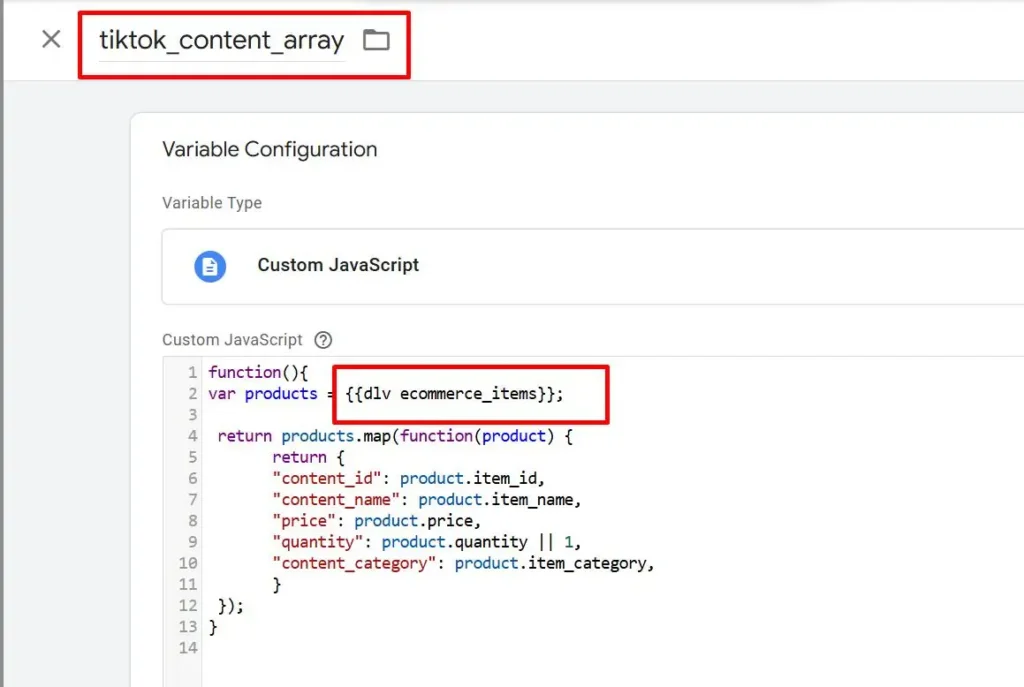Click the "quantity": product.quantity || 1 line
This screenshot has width=1024, height=687.
pyautogui.click(x=426, y=542)
